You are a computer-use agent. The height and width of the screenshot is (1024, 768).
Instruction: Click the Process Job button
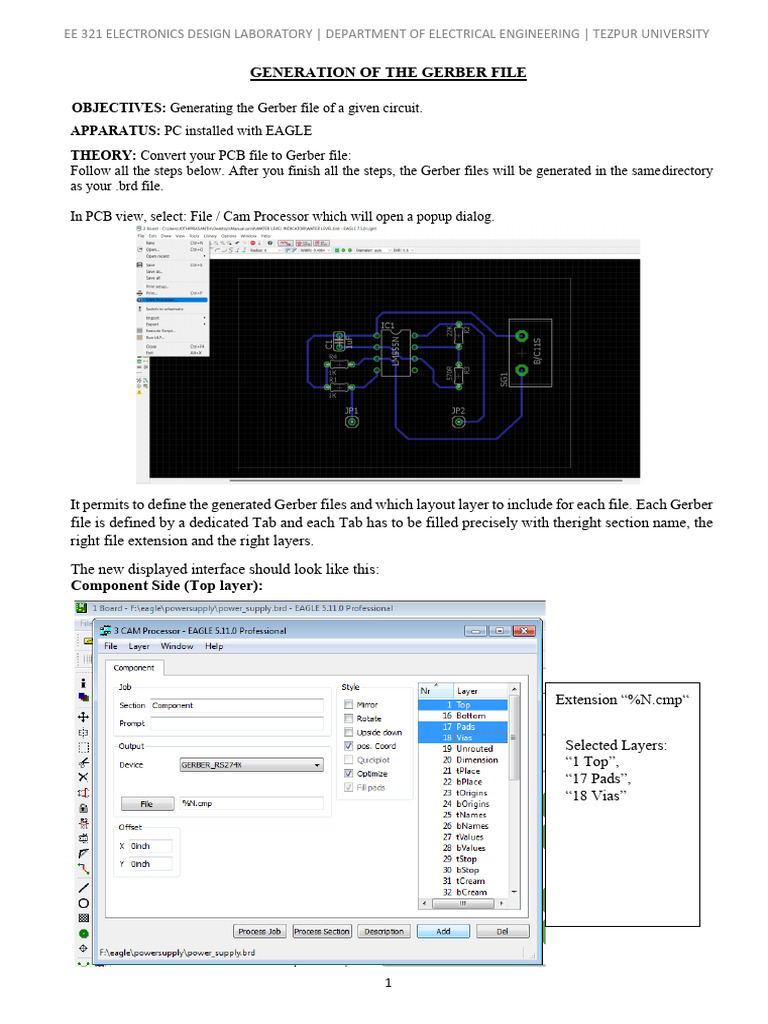click(260, 931)
